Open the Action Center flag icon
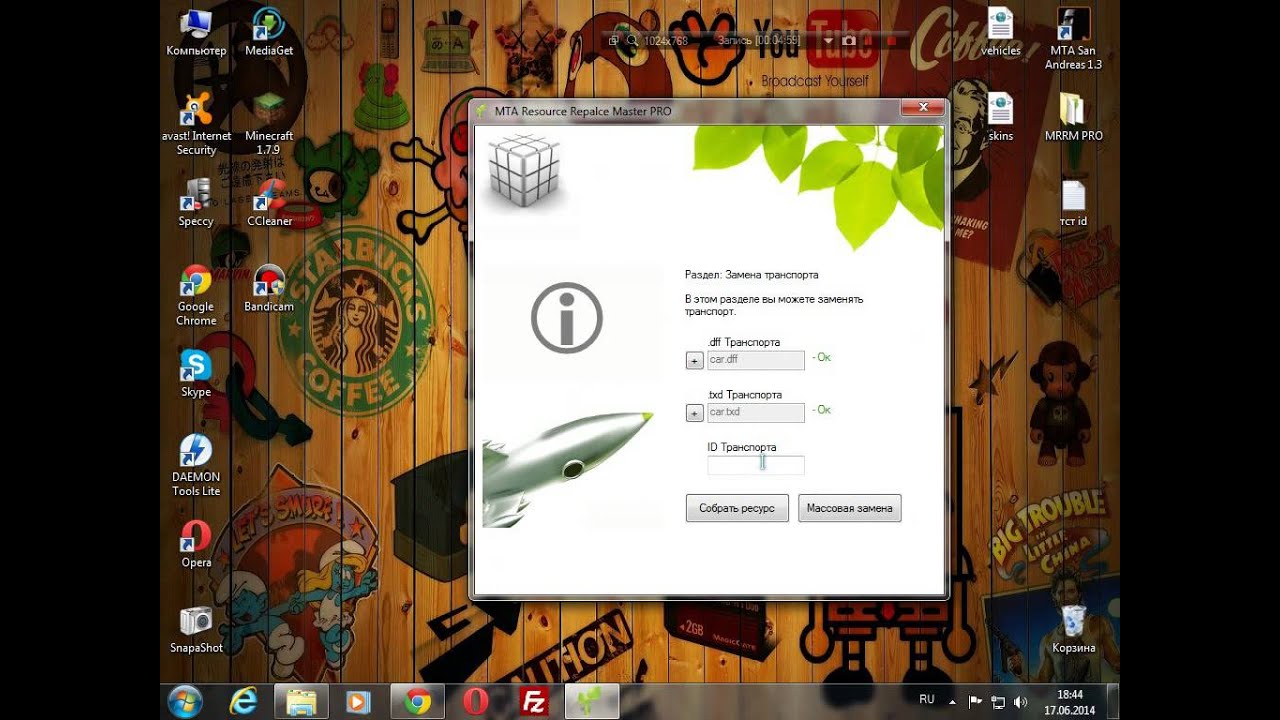The image size is (1280, 720). 973,702
